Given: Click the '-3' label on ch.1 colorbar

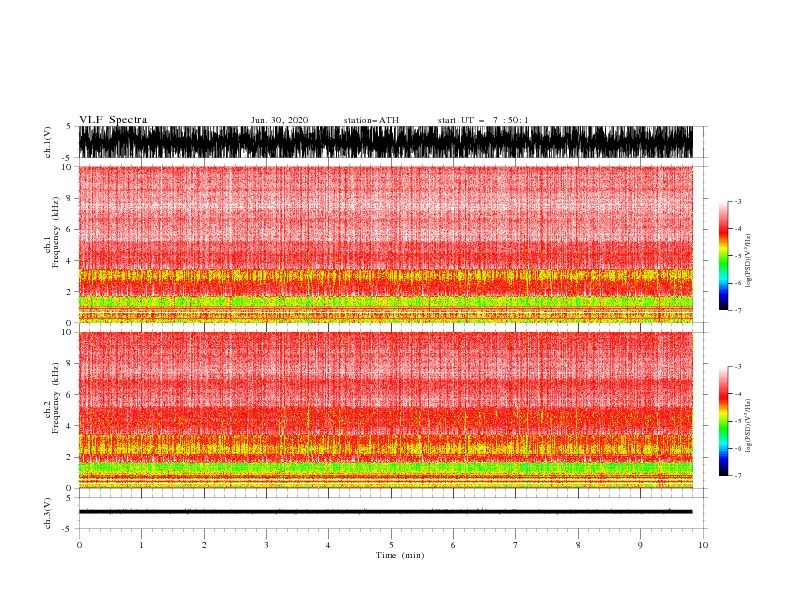Looking at the screenshot, I should tap(738, 201).
